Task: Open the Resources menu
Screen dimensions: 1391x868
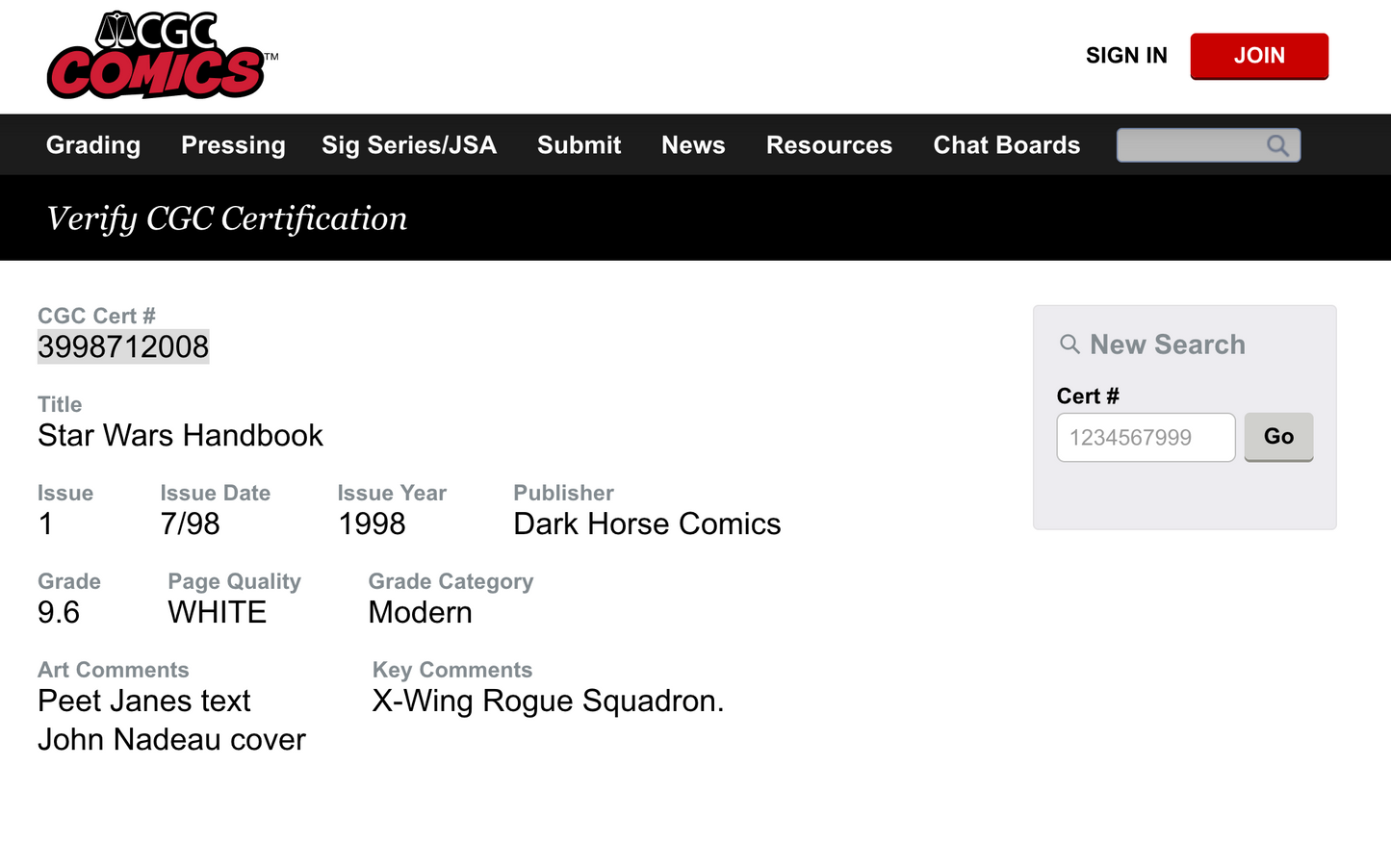Action: pyautogui.click(x=829, y=145)
